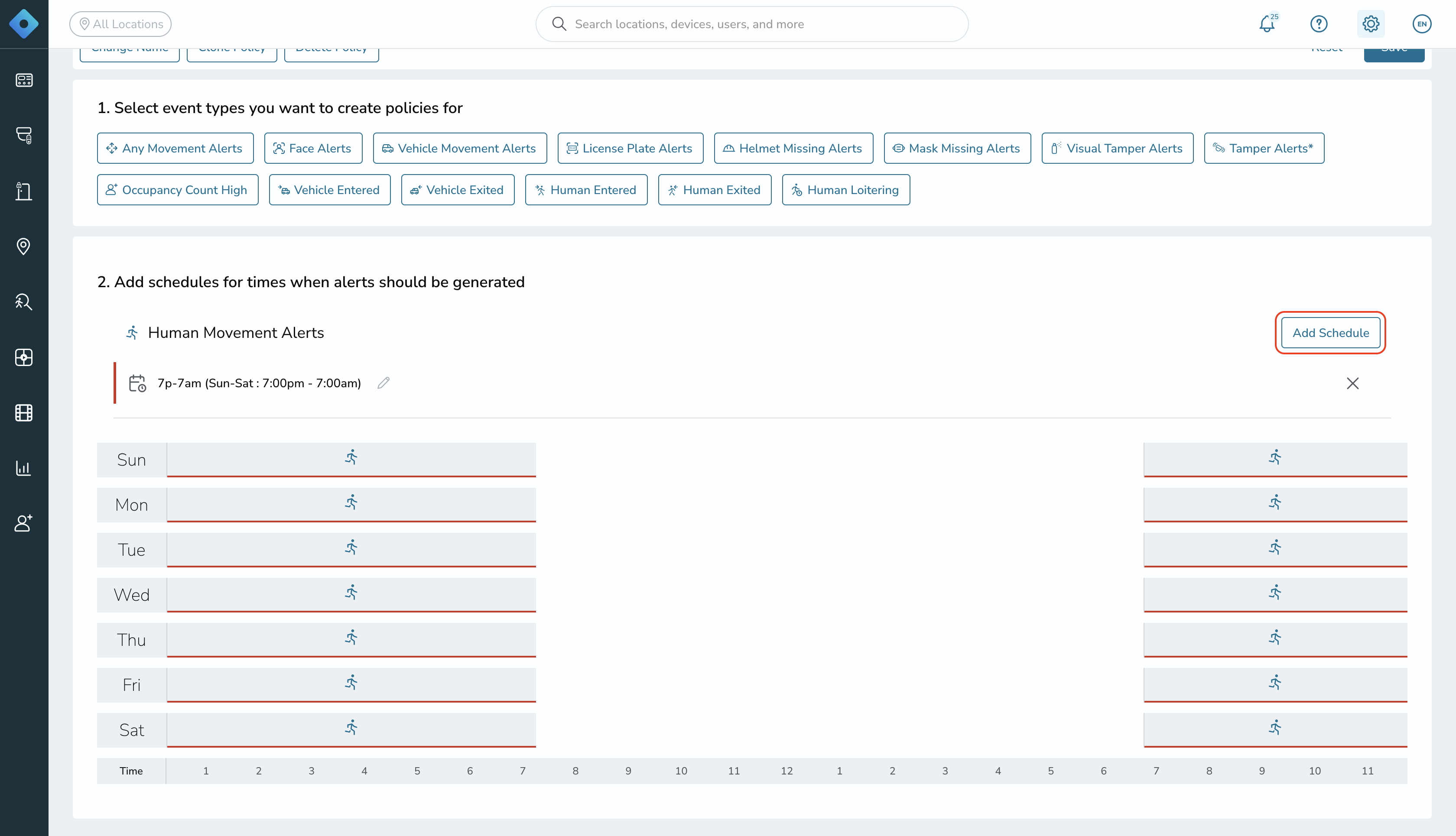
Task: Click Monday morning schedule block
Action: click(351, 505)
